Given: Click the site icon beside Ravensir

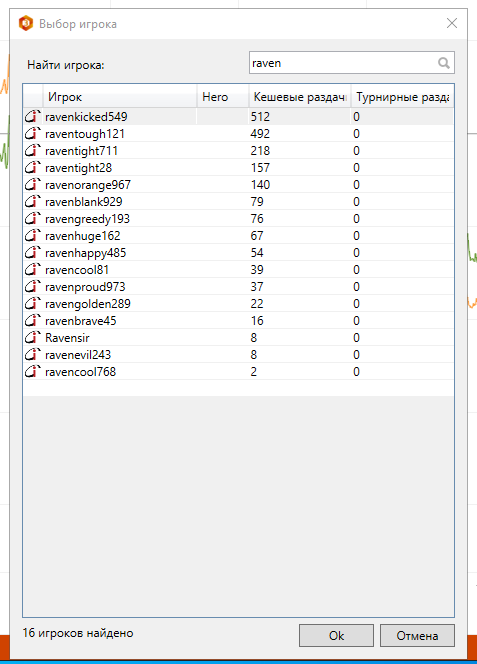Looking at the screenshot, I should pyautogui.click(x=33, y=338).
